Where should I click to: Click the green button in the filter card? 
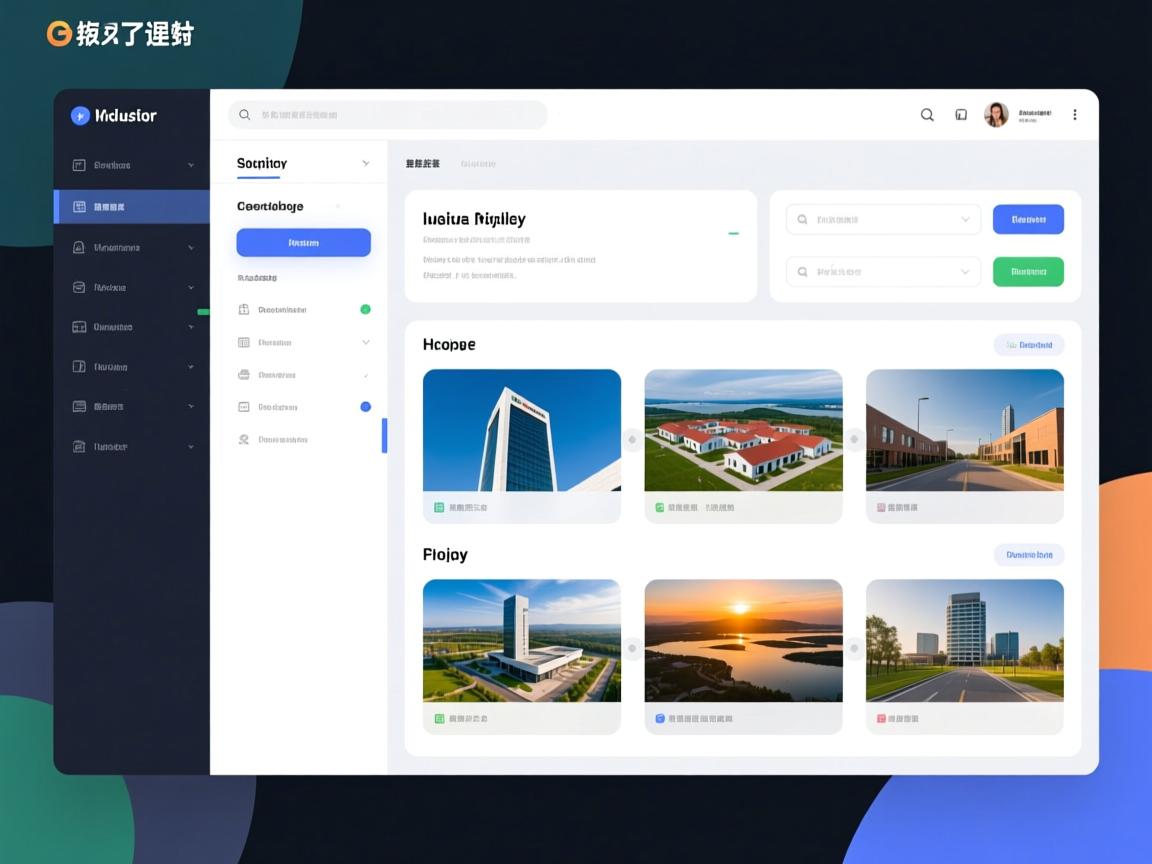pyautogui.click(x=1027, y=271)
